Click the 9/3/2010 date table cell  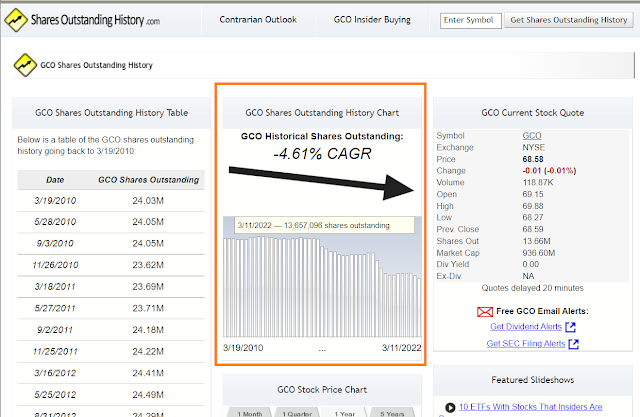[55, 244]
